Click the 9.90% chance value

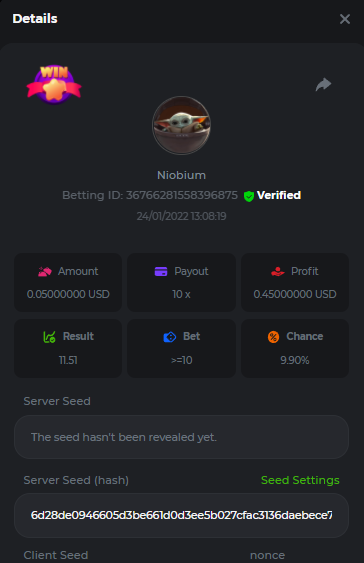click(295, 360)
